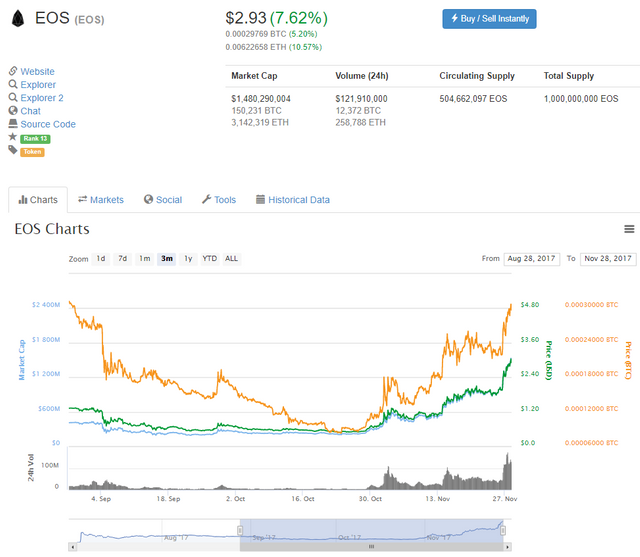Click the EOS Charts heading
Image resolution: width=640 pixels, height=557 pixels.
[x=52, y=229]
